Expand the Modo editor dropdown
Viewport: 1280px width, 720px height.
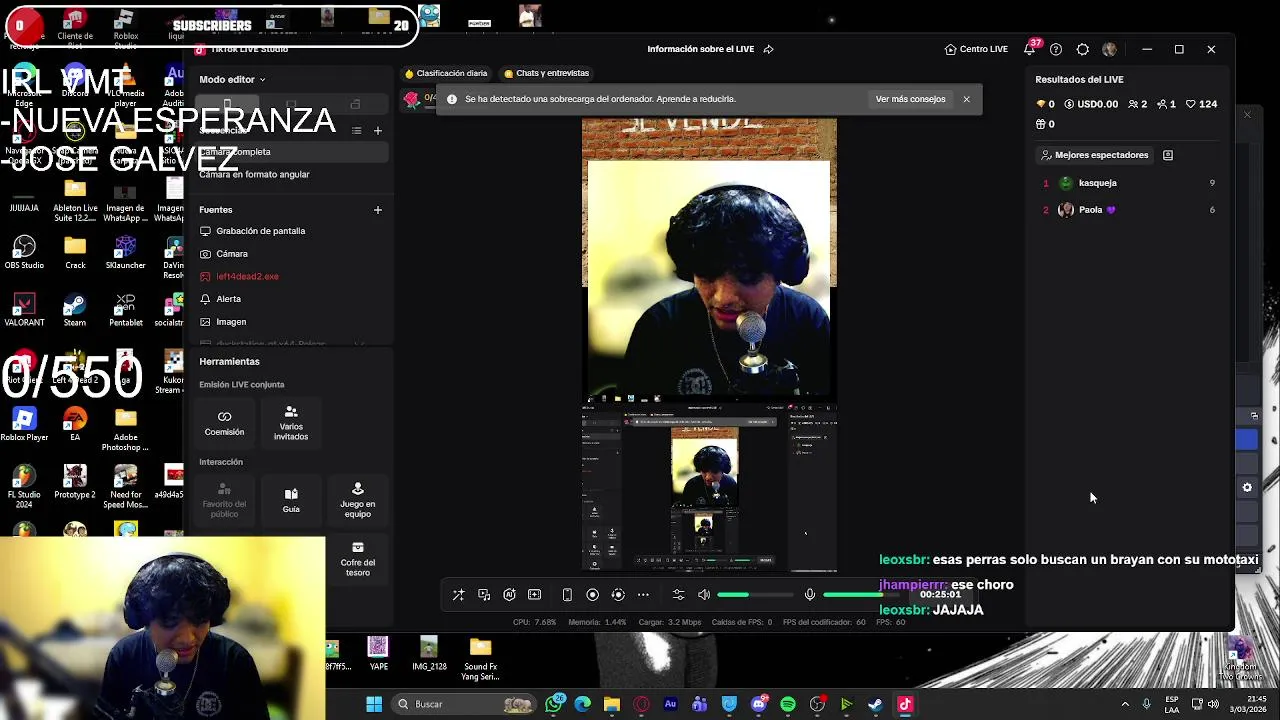(x=232, y=79)
